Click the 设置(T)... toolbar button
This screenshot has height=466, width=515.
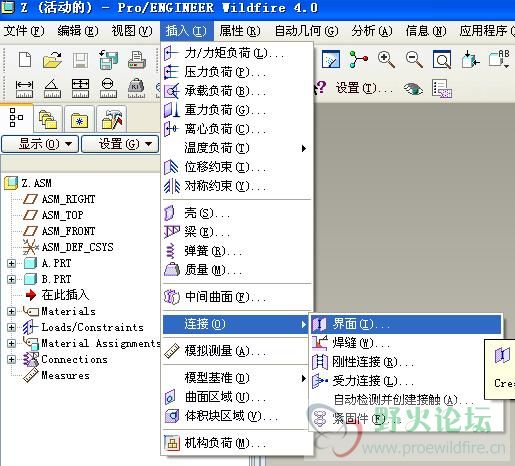point(364,88)
